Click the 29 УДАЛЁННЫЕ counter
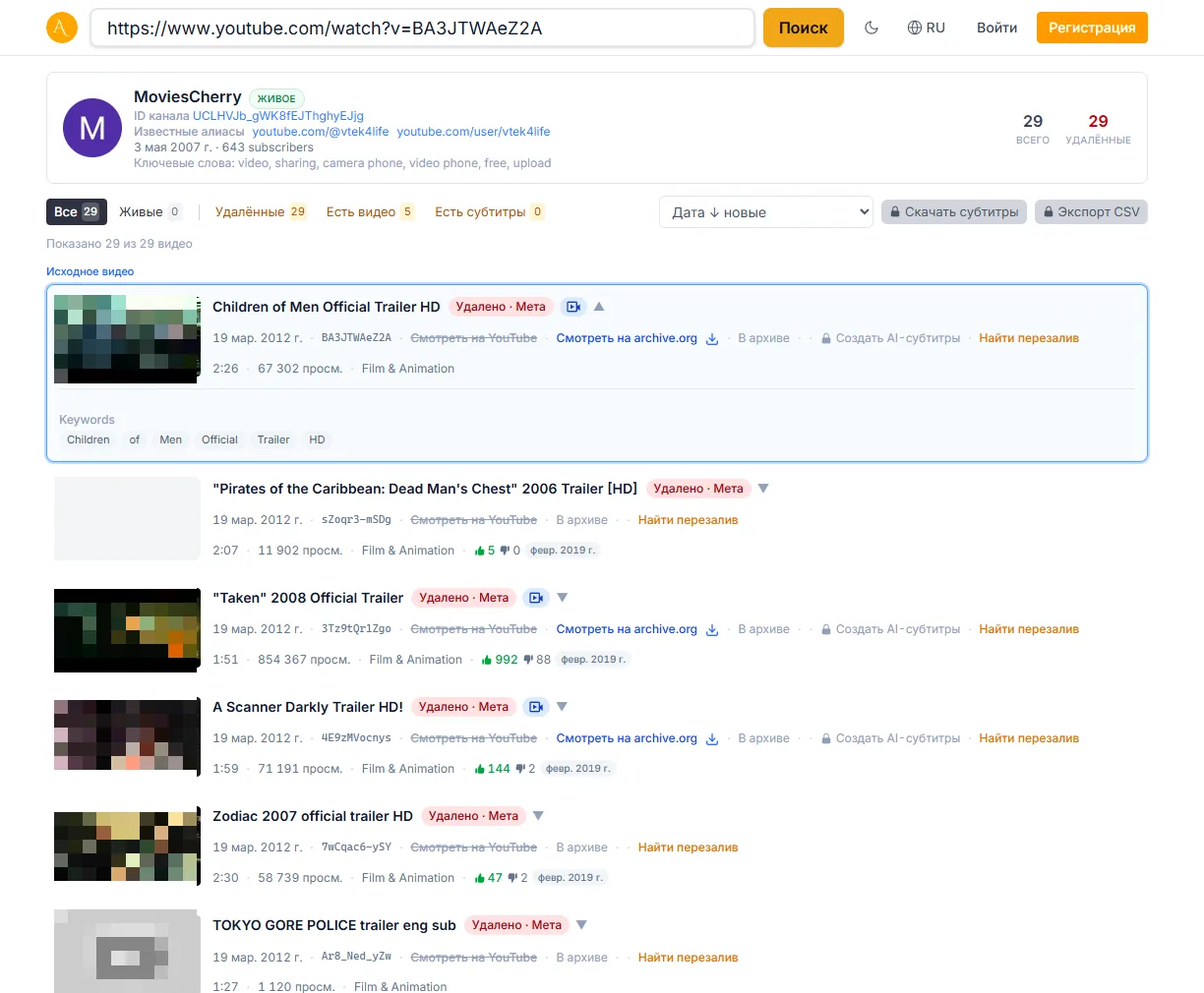 [1098, 129]
